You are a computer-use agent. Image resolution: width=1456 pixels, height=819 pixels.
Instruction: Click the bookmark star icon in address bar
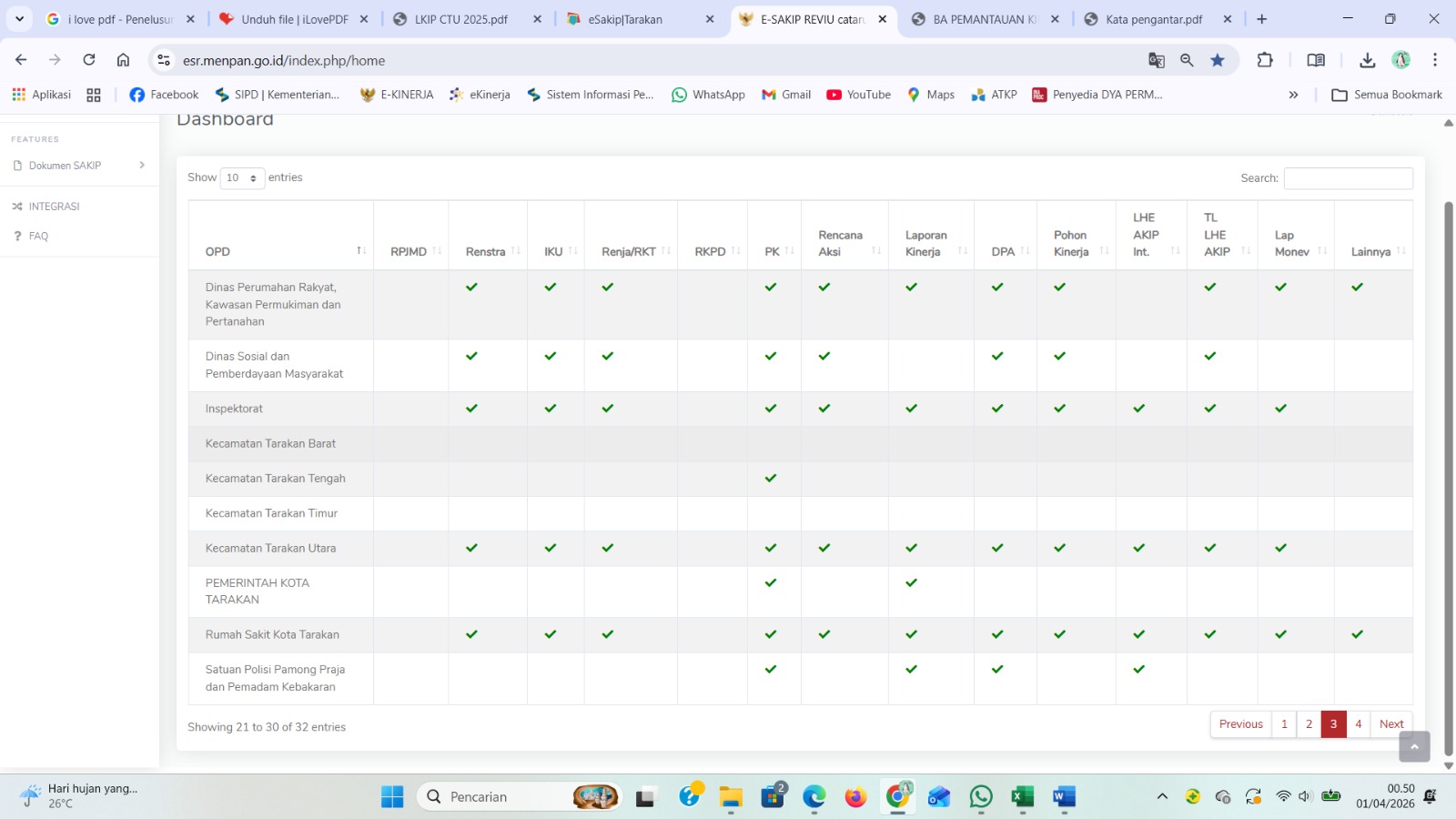1218,60
